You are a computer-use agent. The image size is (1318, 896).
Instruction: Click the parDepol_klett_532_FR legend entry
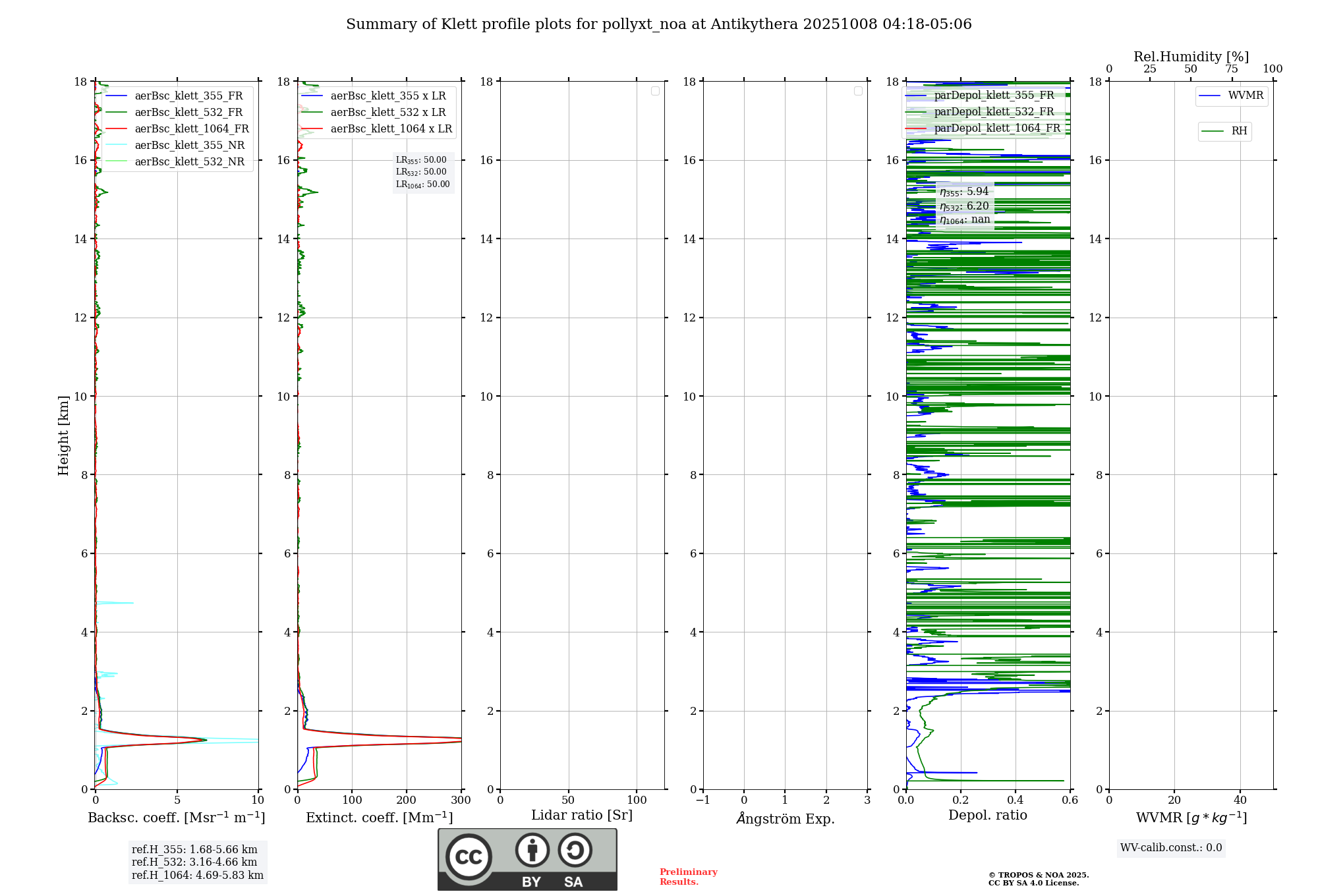[994, 112]
